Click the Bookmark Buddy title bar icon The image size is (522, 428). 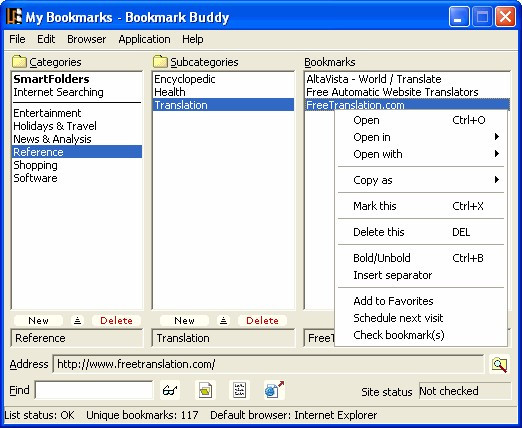(x=14, y=16)
